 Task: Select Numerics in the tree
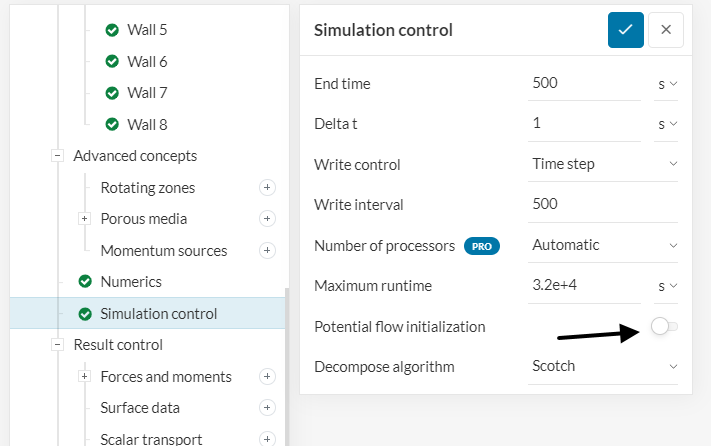[130, 282]
